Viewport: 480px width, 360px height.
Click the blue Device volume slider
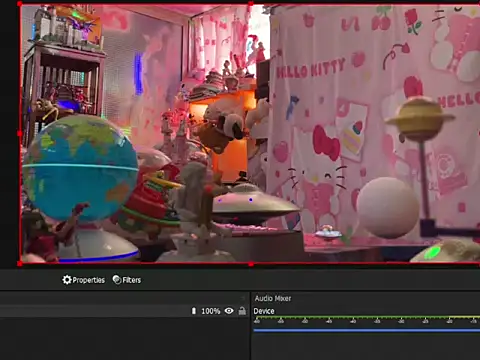(x=367, y=330)
